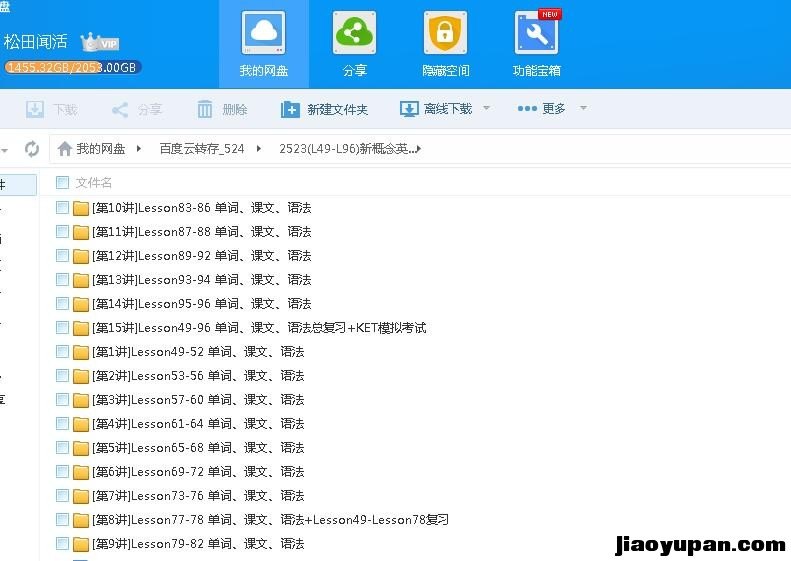Click the username 松田闻活
The width and height of the screenshot is (791, 561).
pyautogui.click(x=35, y=41)
